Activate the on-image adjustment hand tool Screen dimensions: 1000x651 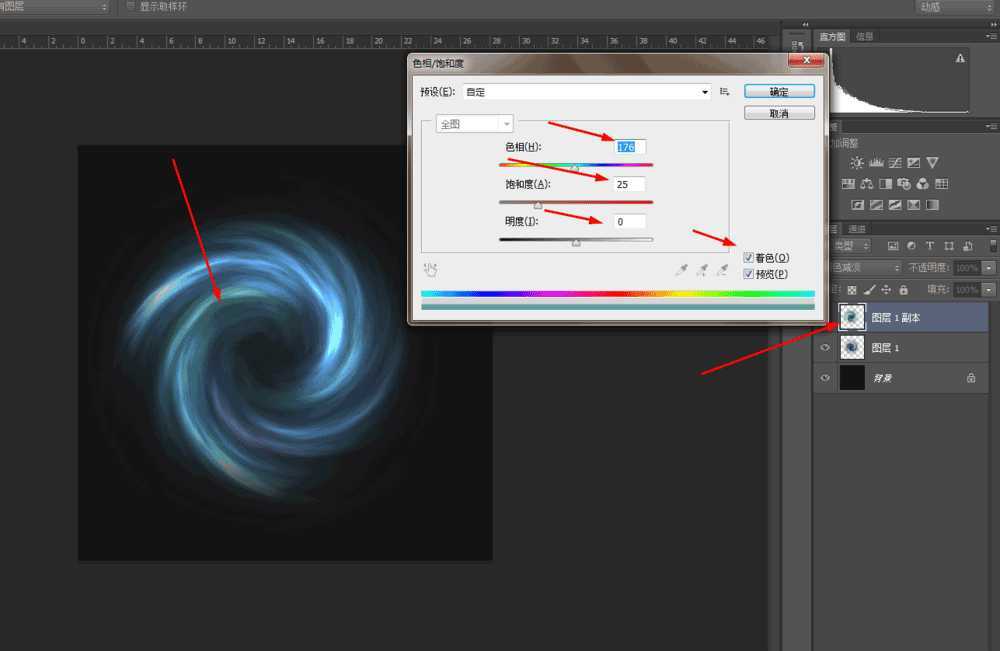click(x=431, y=269)
